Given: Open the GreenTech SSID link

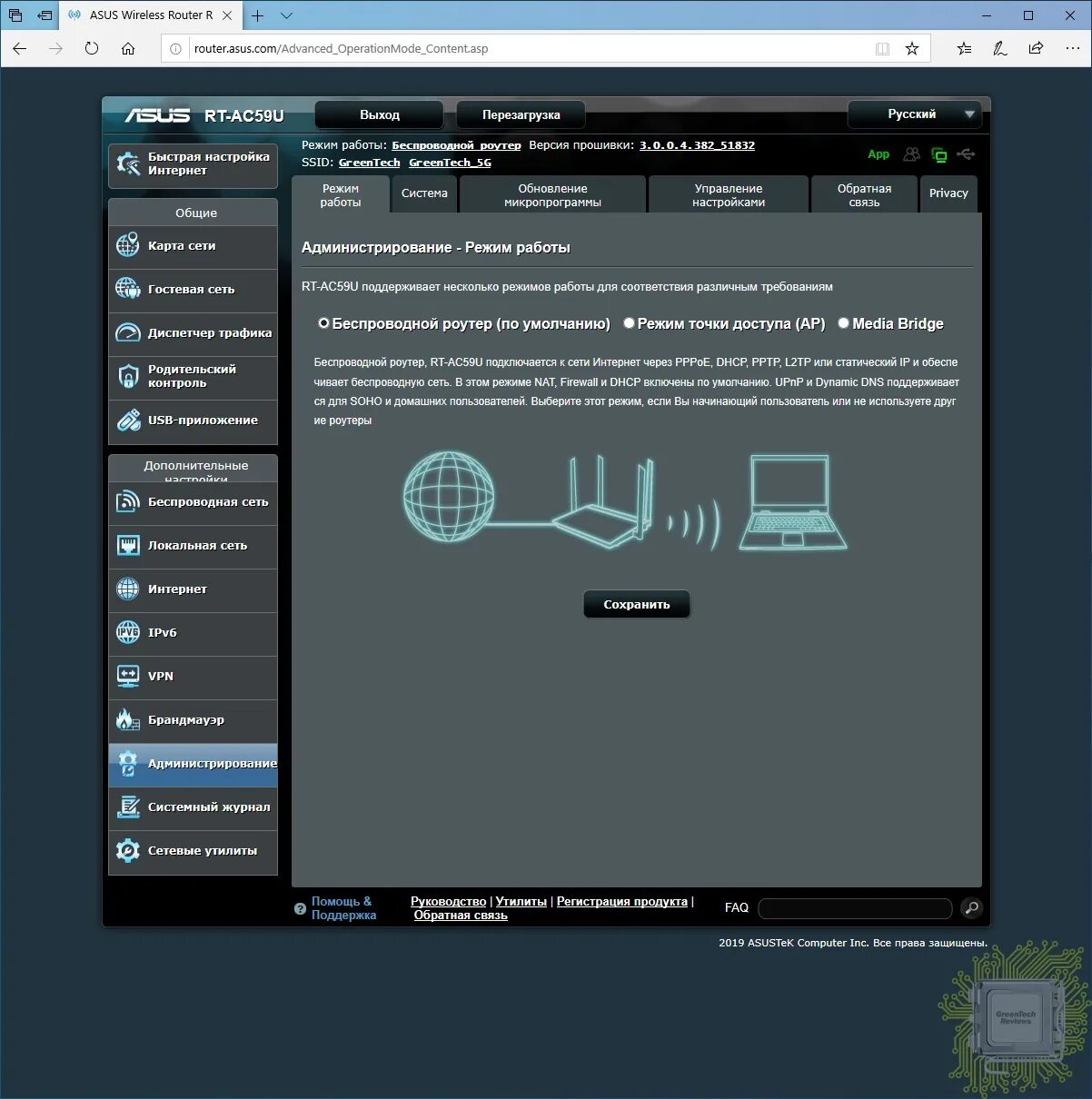Looking at the screenshot, I should coord(369,163).
